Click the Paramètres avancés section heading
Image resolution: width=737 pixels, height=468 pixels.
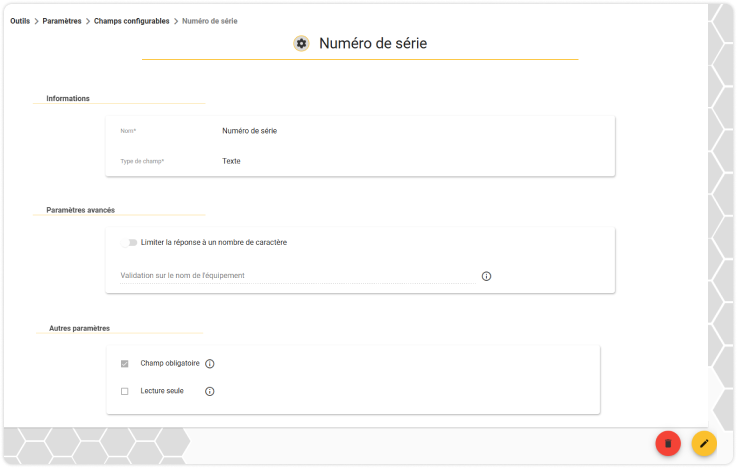(80, 210)
